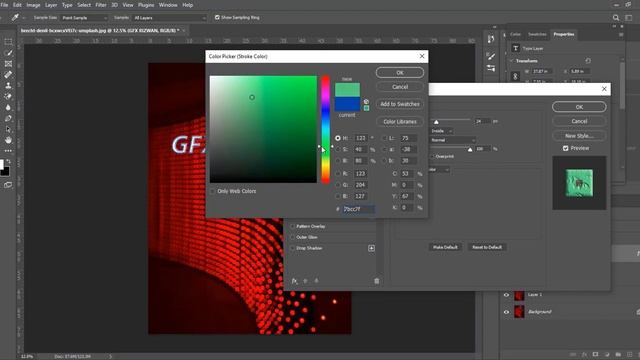Screen dimensions: 640x360
Task: Open the Window menu
Action: coord(168,5)
